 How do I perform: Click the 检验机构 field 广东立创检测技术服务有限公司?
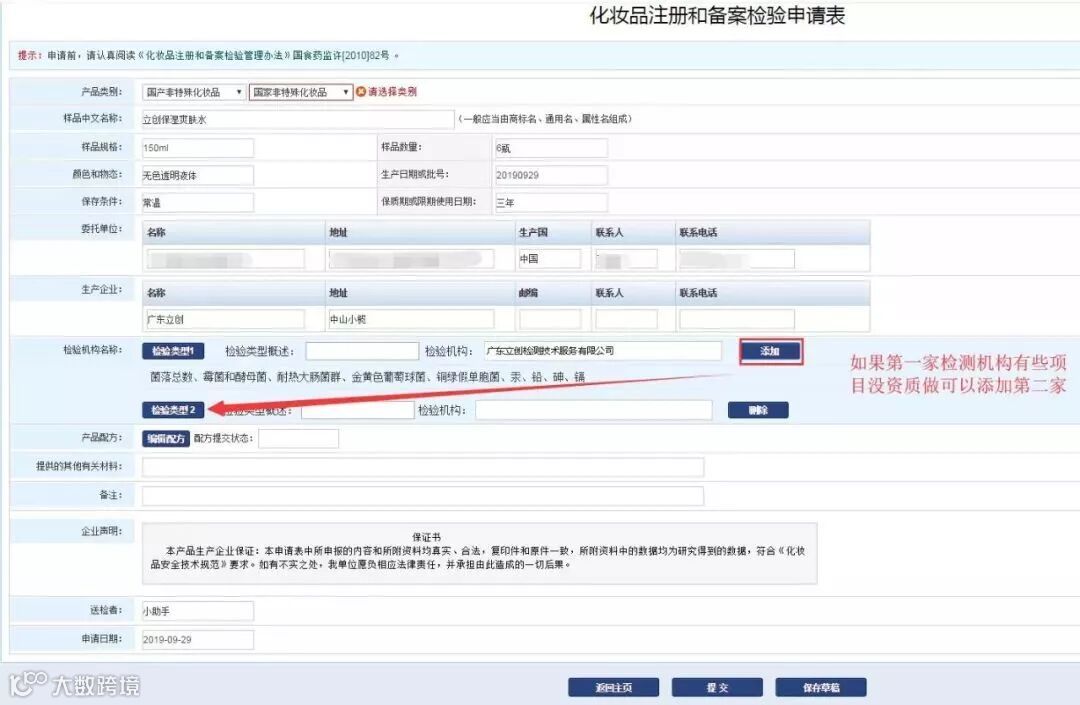pos(603,351)
